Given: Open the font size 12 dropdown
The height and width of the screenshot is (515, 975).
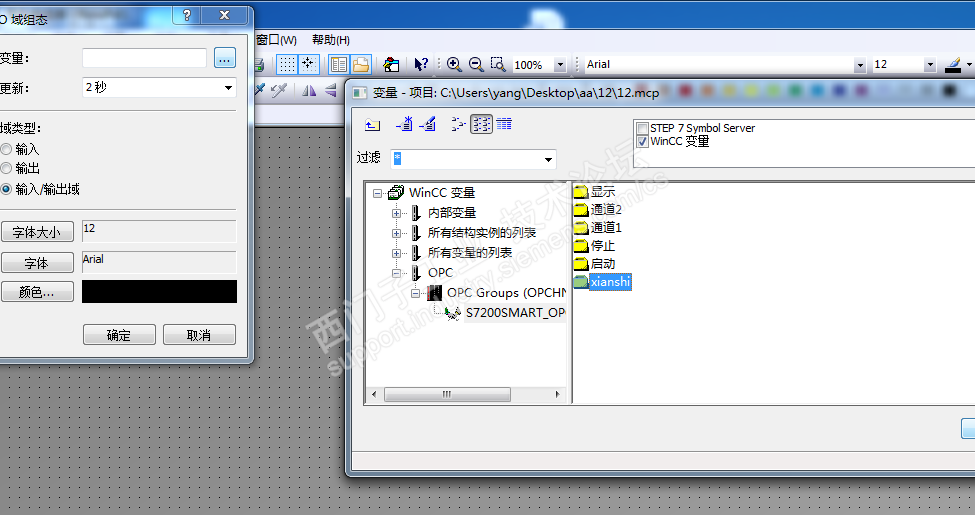Looking at the screenshot, I should click(930, 65).
